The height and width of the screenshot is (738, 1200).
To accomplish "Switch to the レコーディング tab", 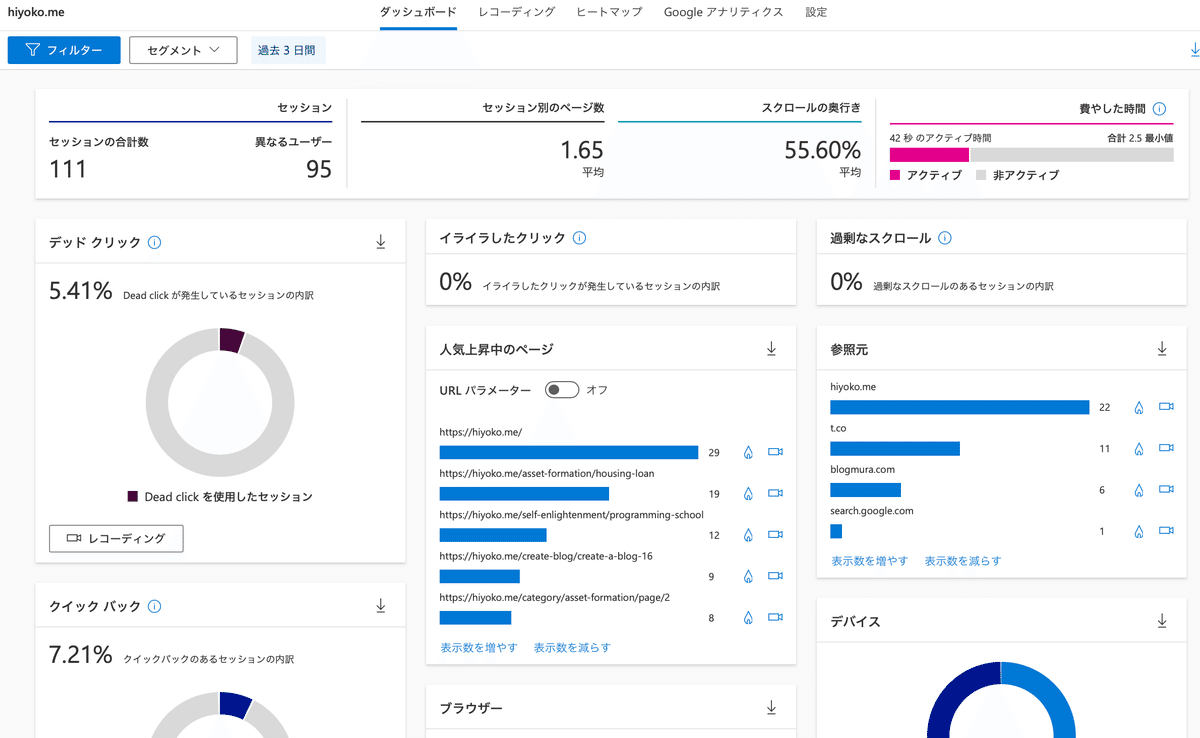I will 517,13.
